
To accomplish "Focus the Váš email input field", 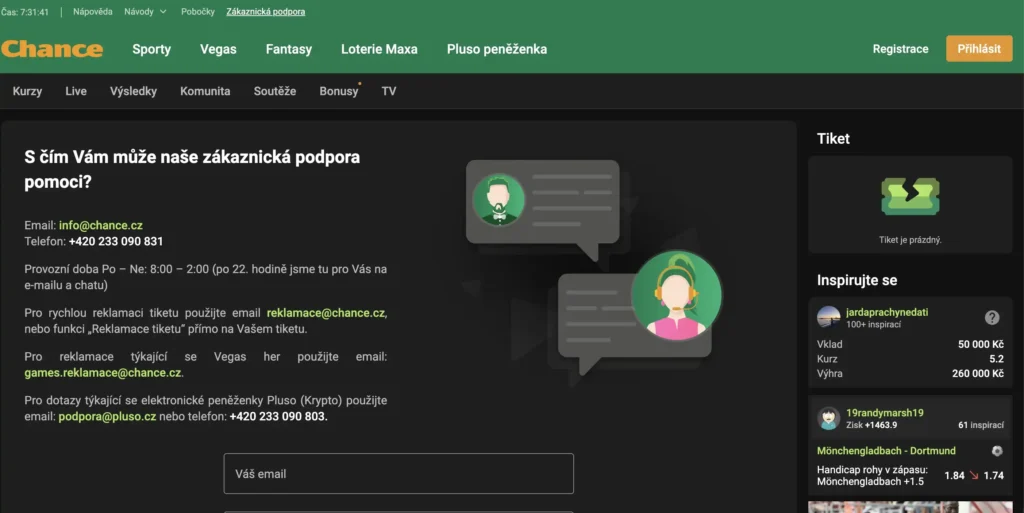I will coord(398,474).
